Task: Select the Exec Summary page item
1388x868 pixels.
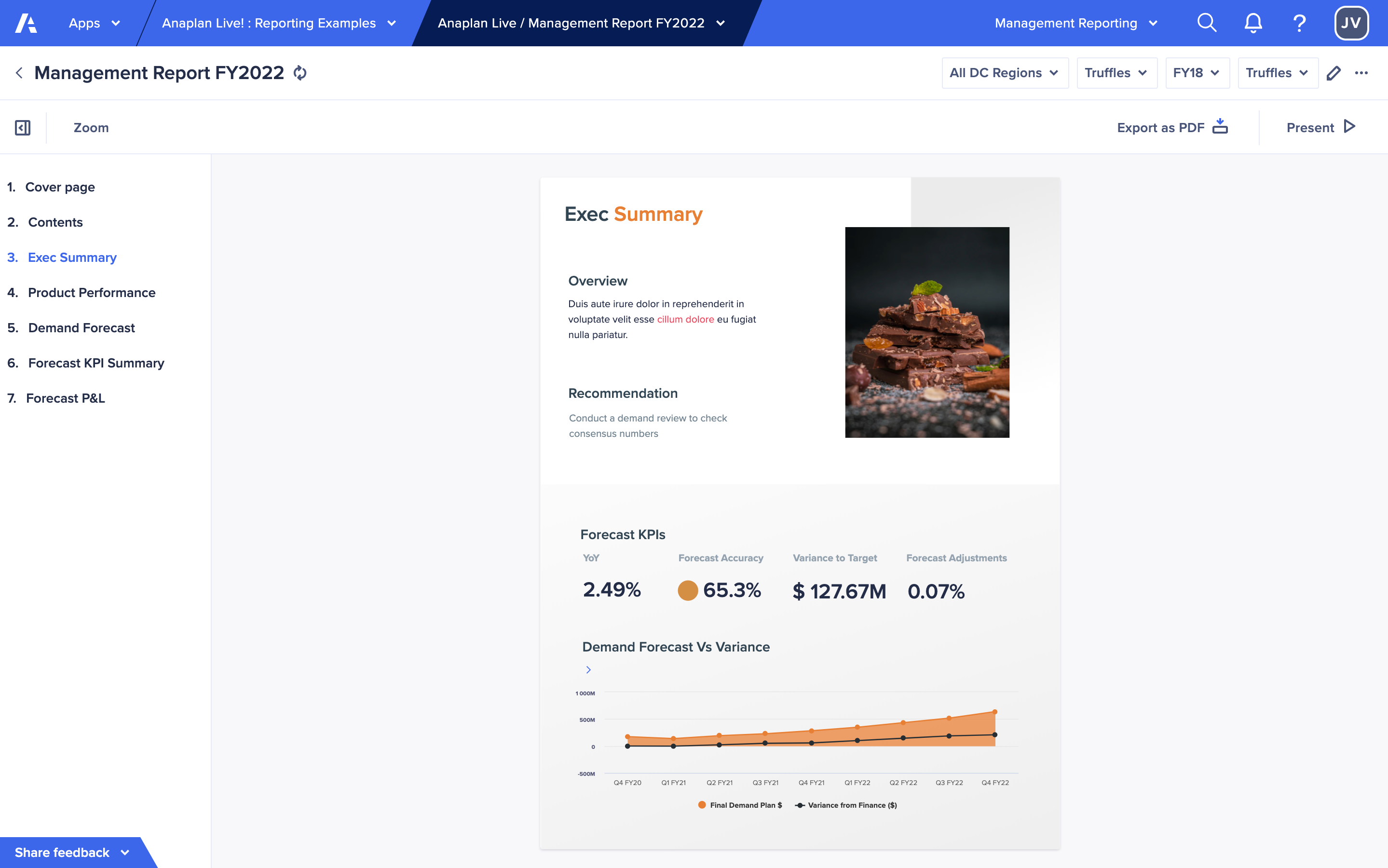Action: [x=72, y=257]
